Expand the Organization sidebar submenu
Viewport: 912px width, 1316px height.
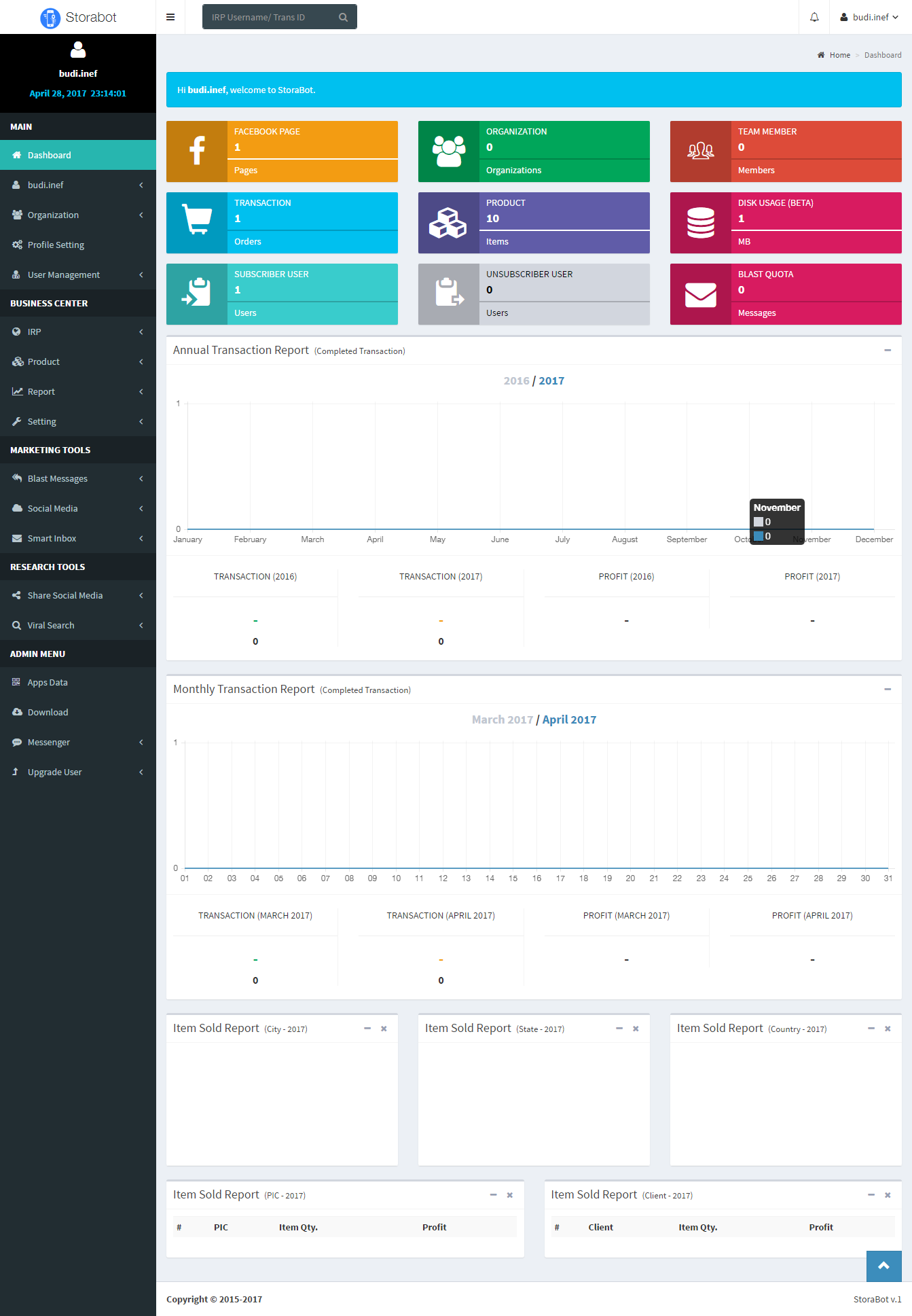(78, 215)
